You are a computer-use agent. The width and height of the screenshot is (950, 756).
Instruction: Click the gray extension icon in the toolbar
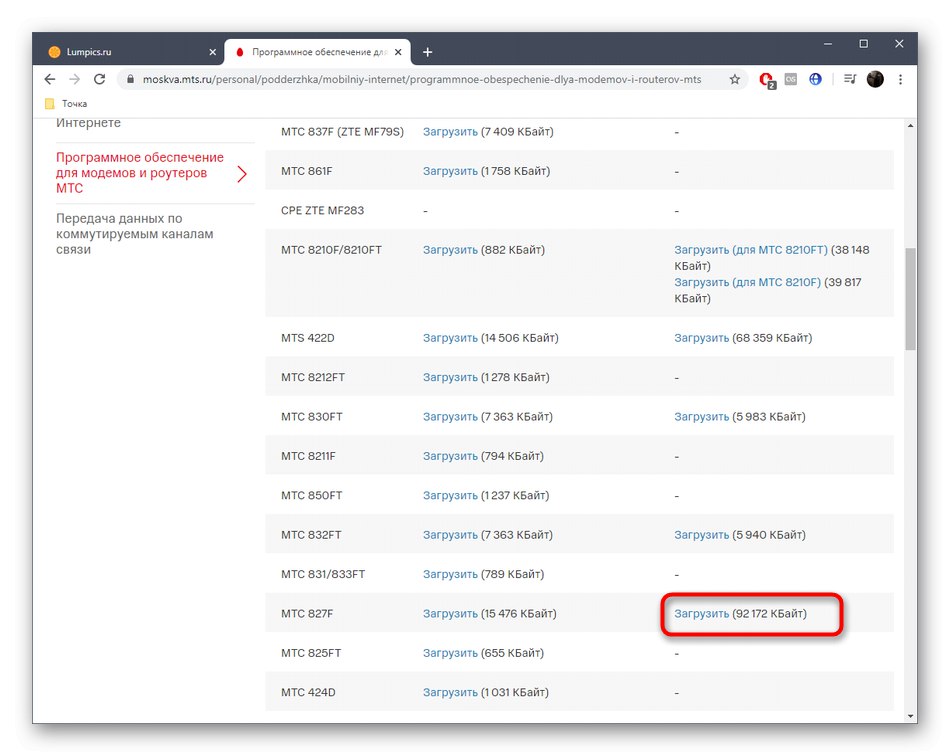click(x=791, y=79)
